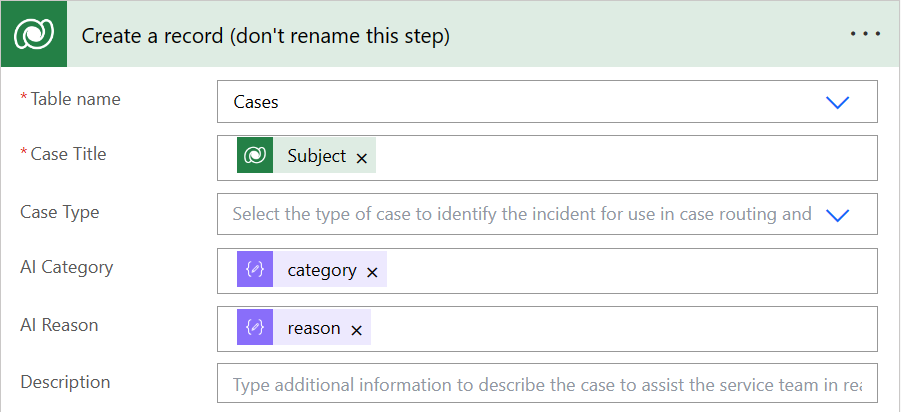Click the 'Create a record' step title
The height and width of the screenshot is (412, 901).
click(x=265, y=36)
